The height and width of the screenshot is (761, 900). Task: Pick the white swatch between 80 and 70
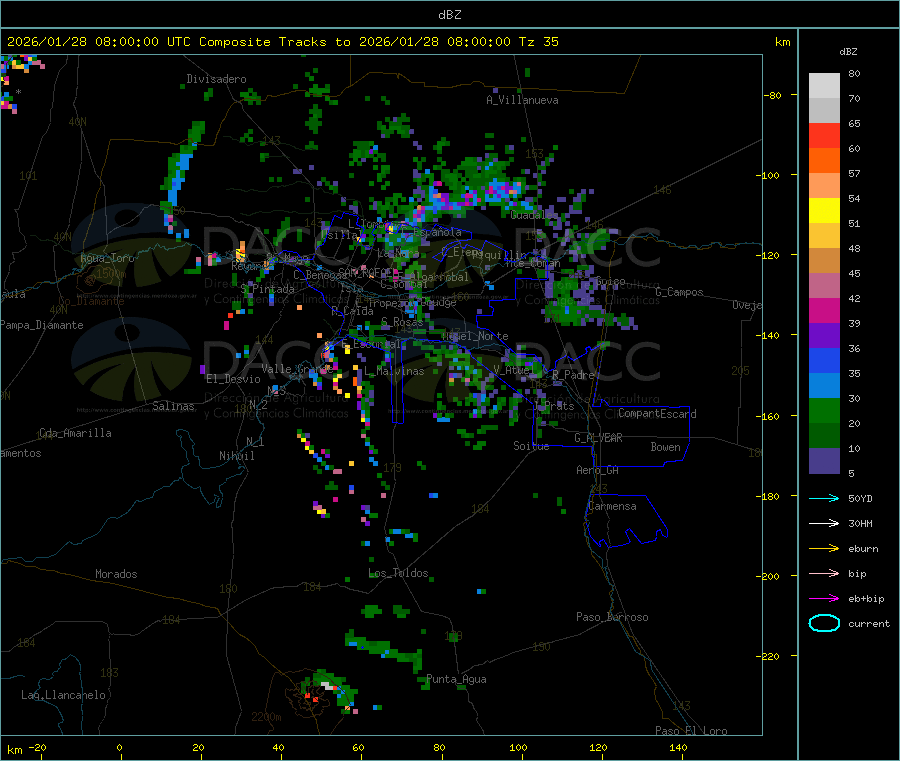coord(824,86)
